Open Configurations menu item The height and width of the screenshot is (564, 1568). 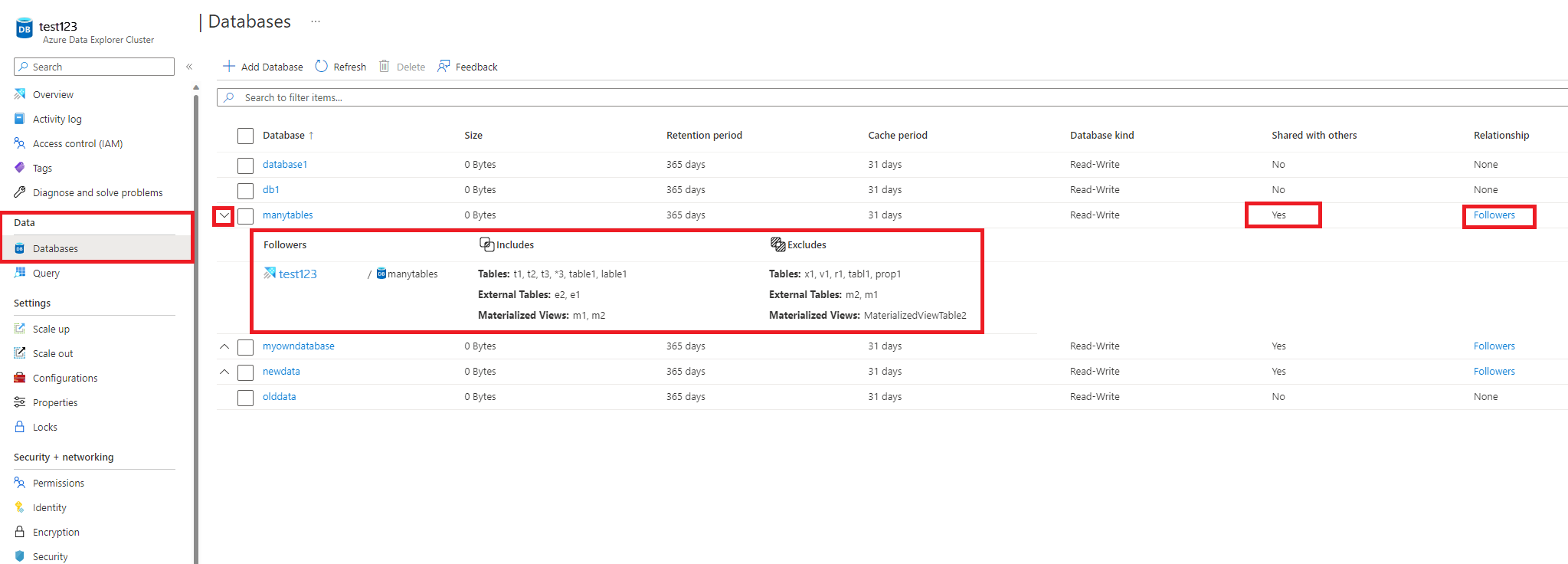pyautogui.click(x=65, y=379)
